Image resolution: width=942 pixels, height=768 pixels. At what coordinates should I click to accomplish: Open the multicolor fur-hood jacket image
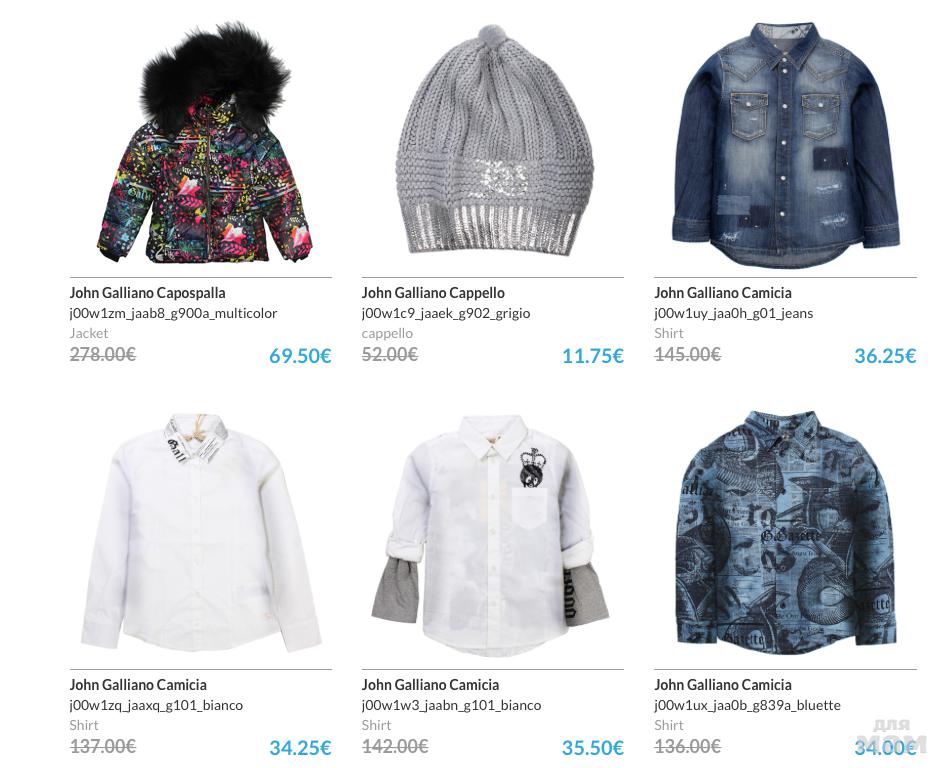205,142
